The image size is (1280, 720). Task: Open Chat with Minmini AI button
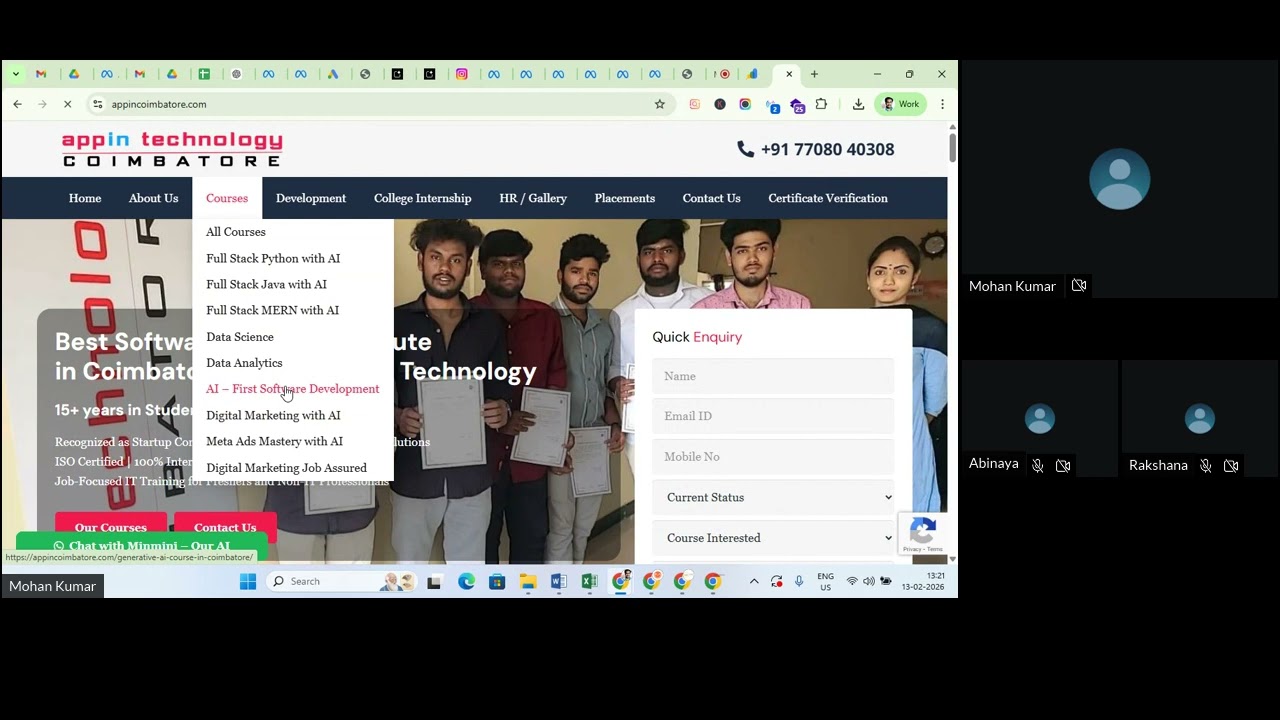[142, 546]
